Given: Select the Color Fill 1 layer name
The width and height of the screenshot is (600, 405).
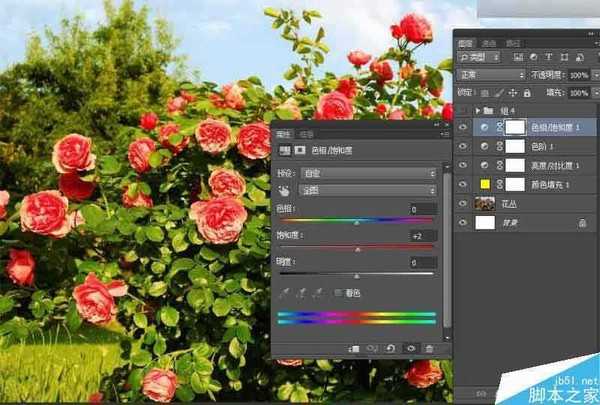Looking at the screenshot, I should [550, 185].
